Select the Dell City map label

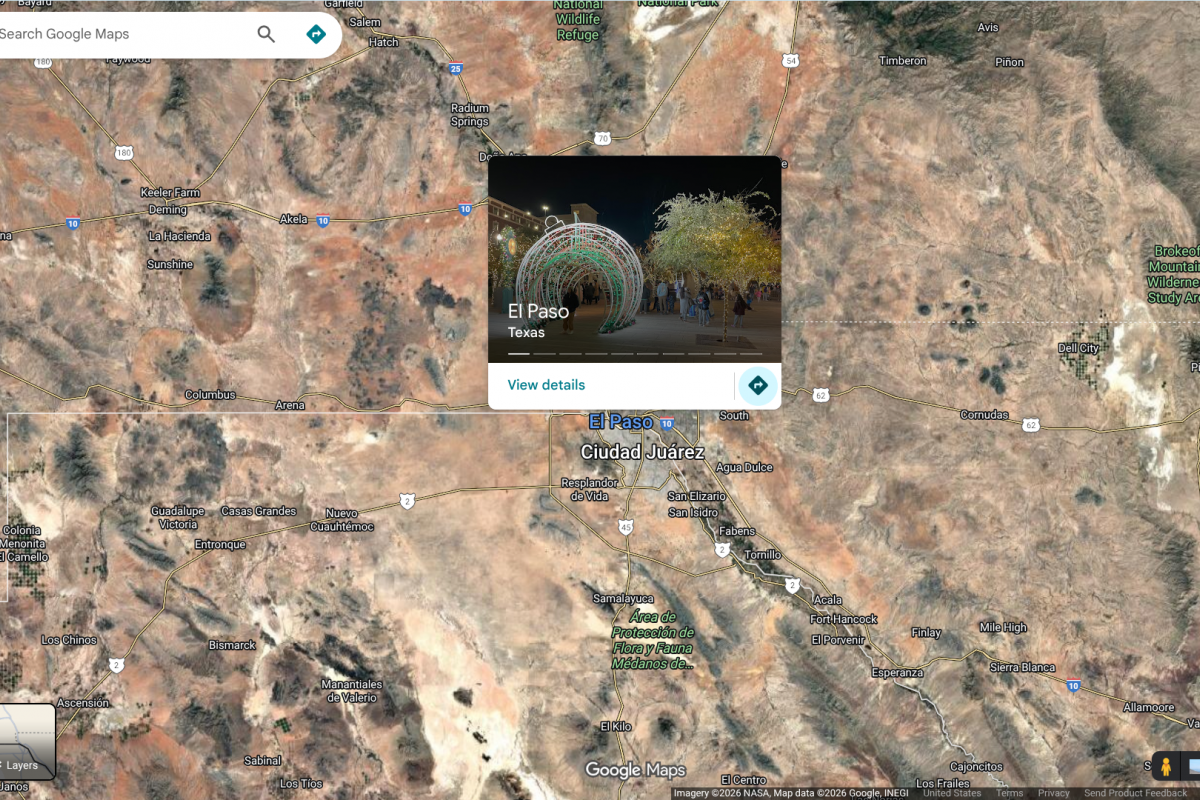[x=1078, y=348]
